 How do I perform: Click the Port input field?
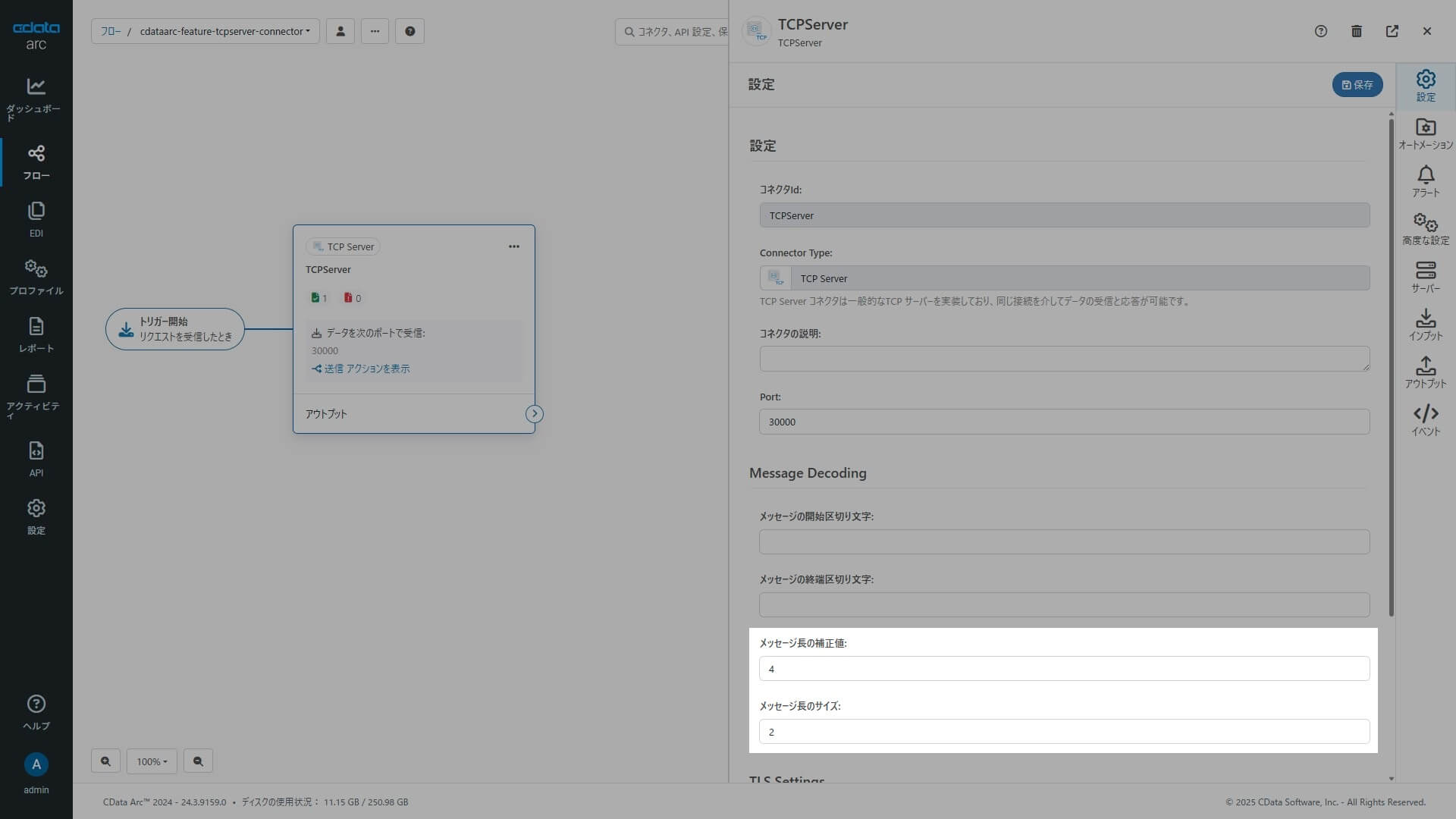(1064, 422)
